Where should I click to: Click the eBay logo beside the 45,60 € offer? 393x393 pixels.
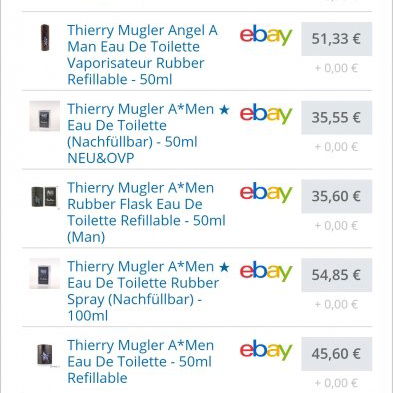[x=266, y=350]
